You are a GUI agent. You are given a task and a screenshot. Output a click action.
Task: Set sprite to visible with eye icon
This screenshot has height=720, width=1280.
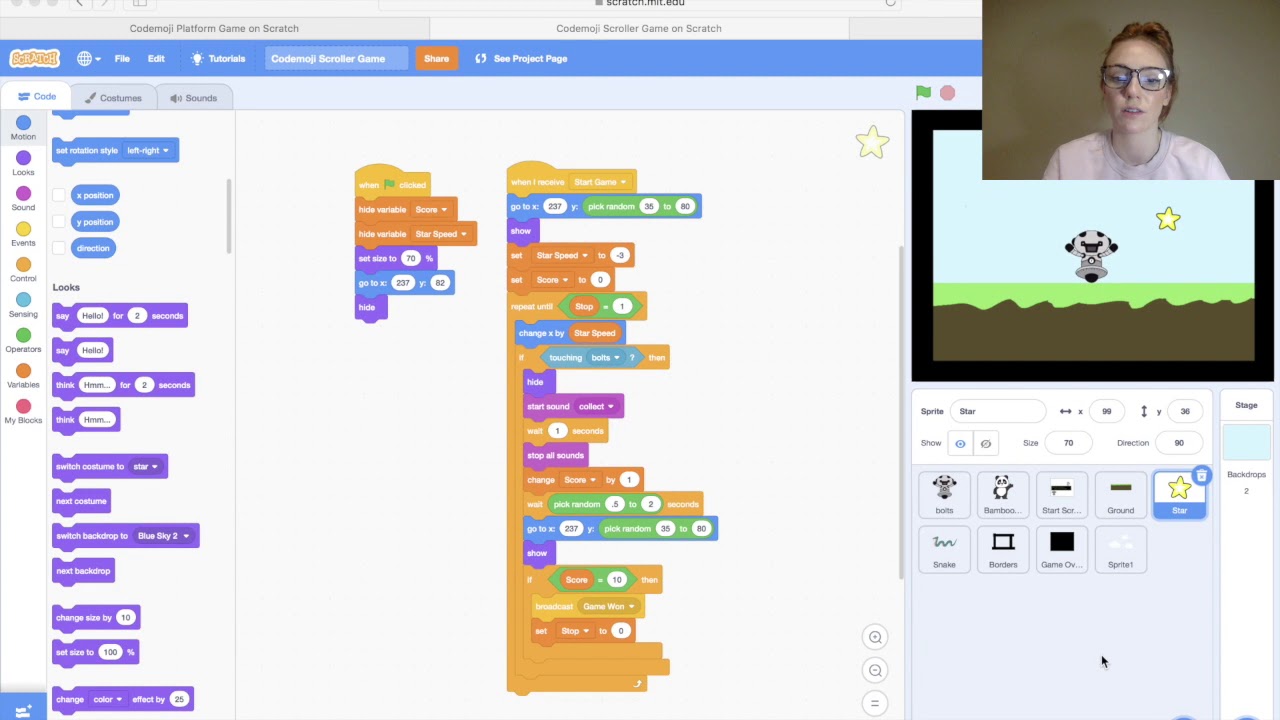click(960, 443)
